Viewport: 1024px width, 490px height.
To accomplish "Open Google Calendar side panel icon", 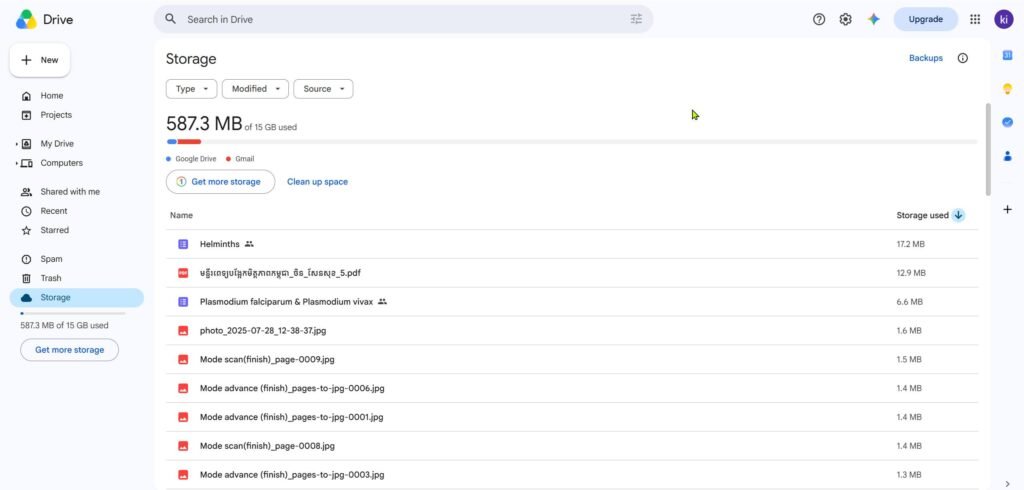I will tap(1007, 56).
